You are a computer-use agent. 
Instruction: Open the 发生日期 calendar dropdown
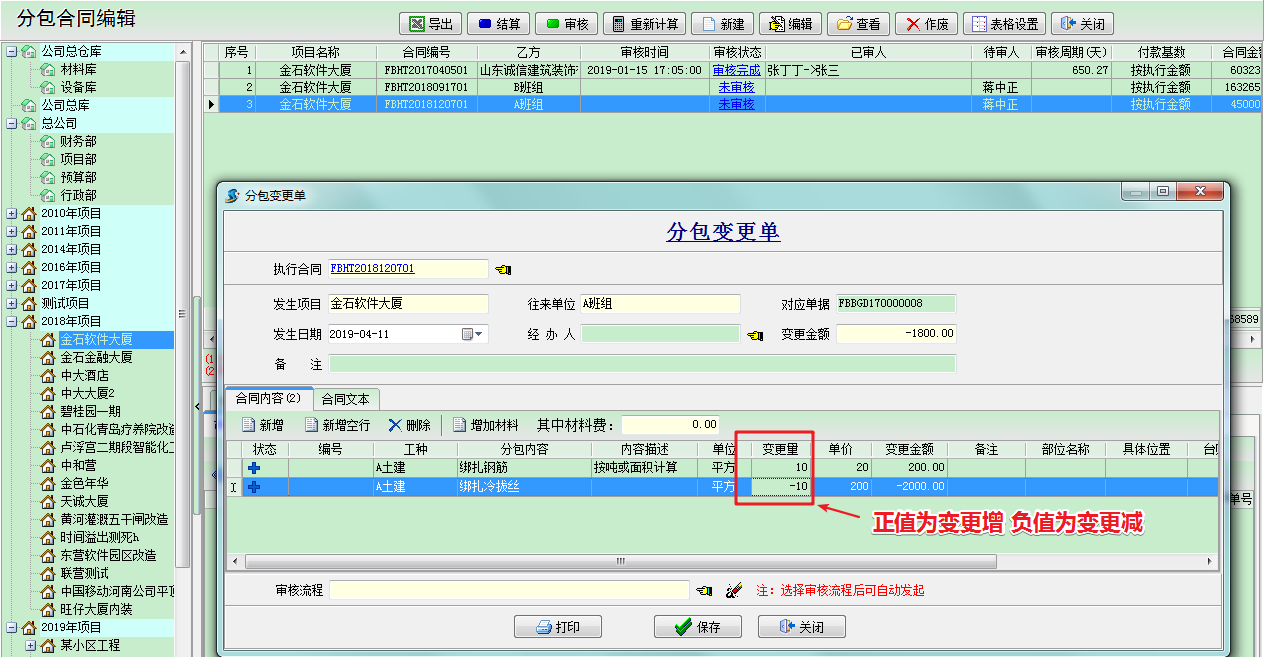[x=473, y=334]
